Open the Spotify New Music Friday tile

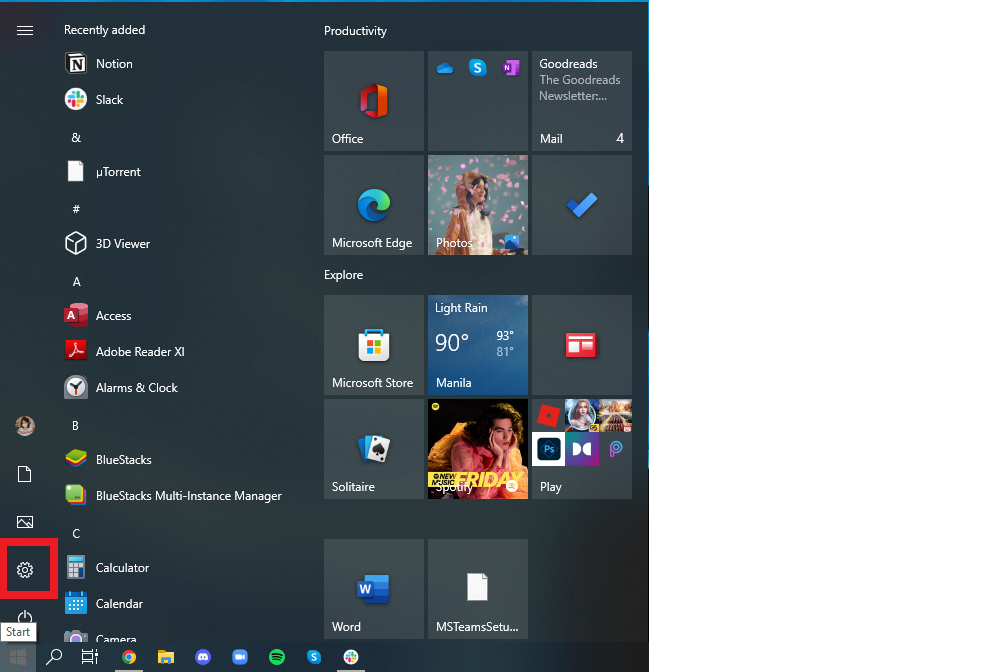point(478,449)
